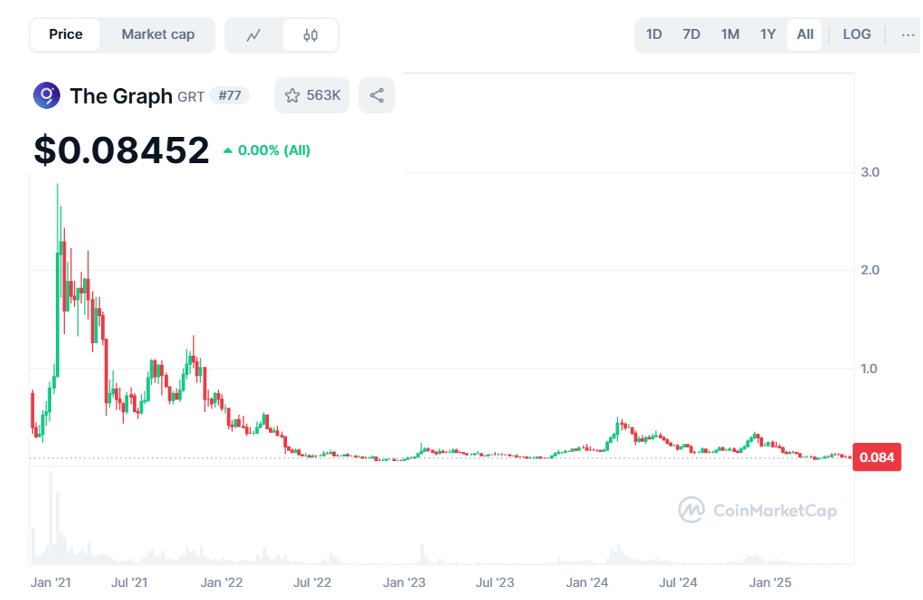Select the Price tab

[x=66, y=35]
